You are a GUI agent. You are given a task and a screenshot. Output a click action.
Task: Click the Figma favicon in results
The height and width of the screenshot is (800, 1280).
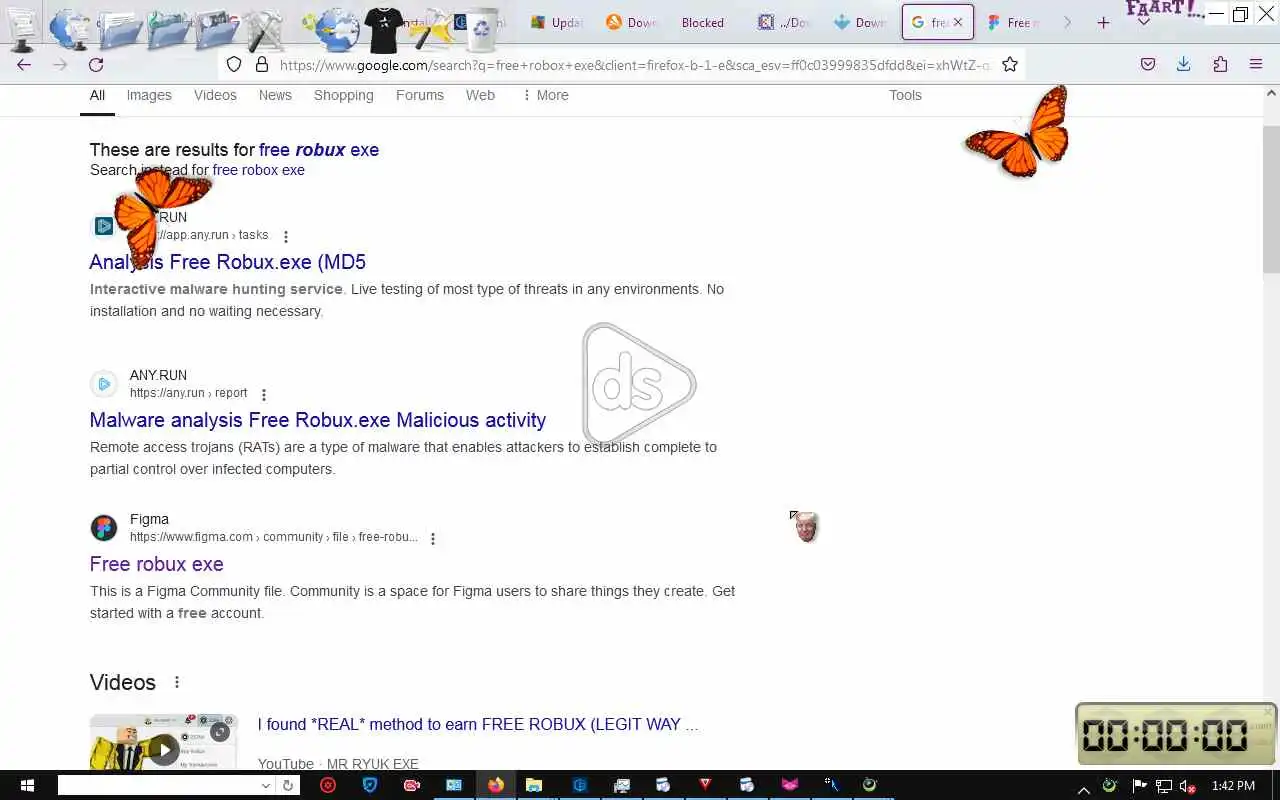[x=104, y=527]
